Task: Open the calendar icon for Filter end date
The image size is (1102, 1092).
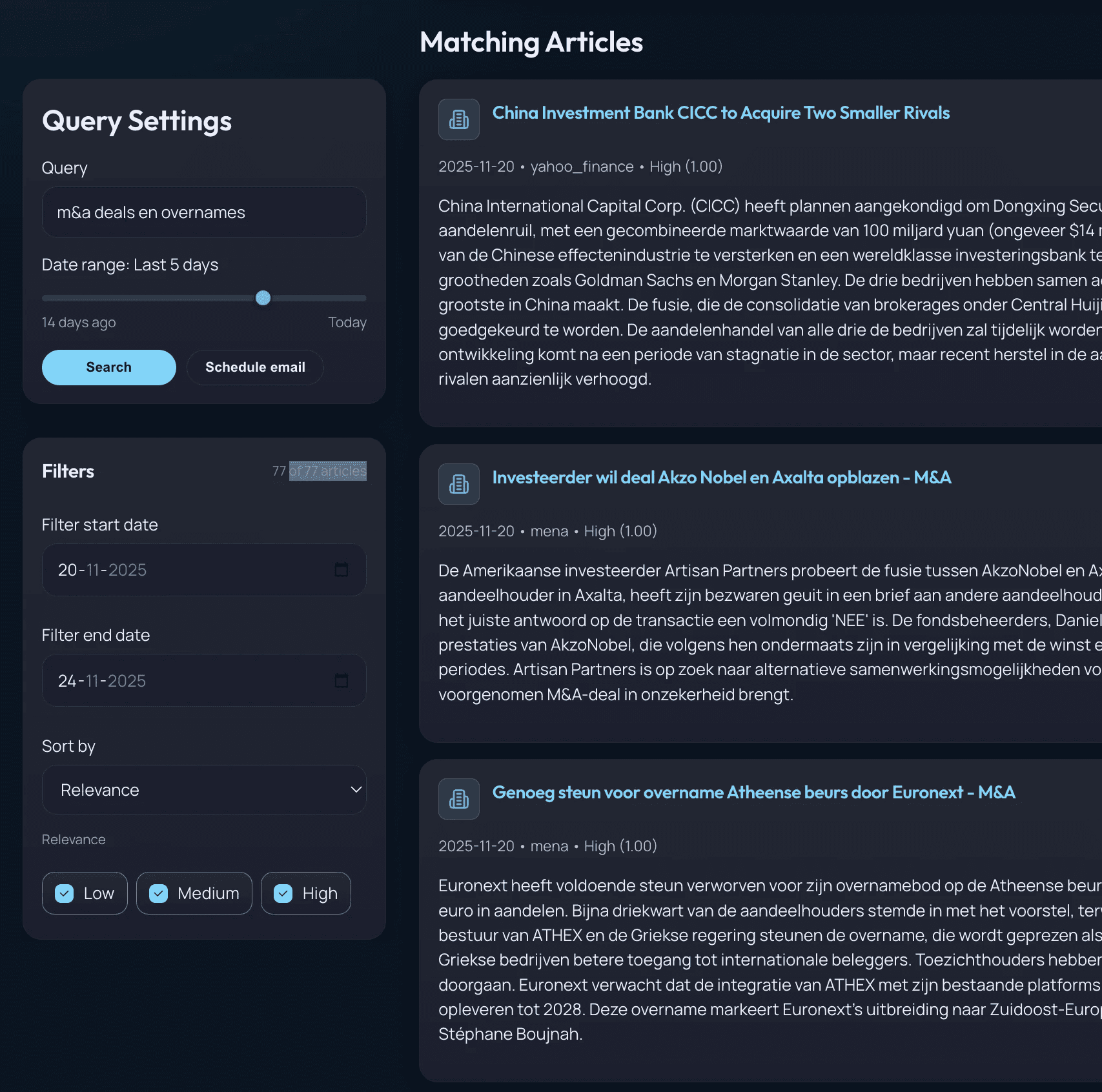Action: click(x=343, y=680)
